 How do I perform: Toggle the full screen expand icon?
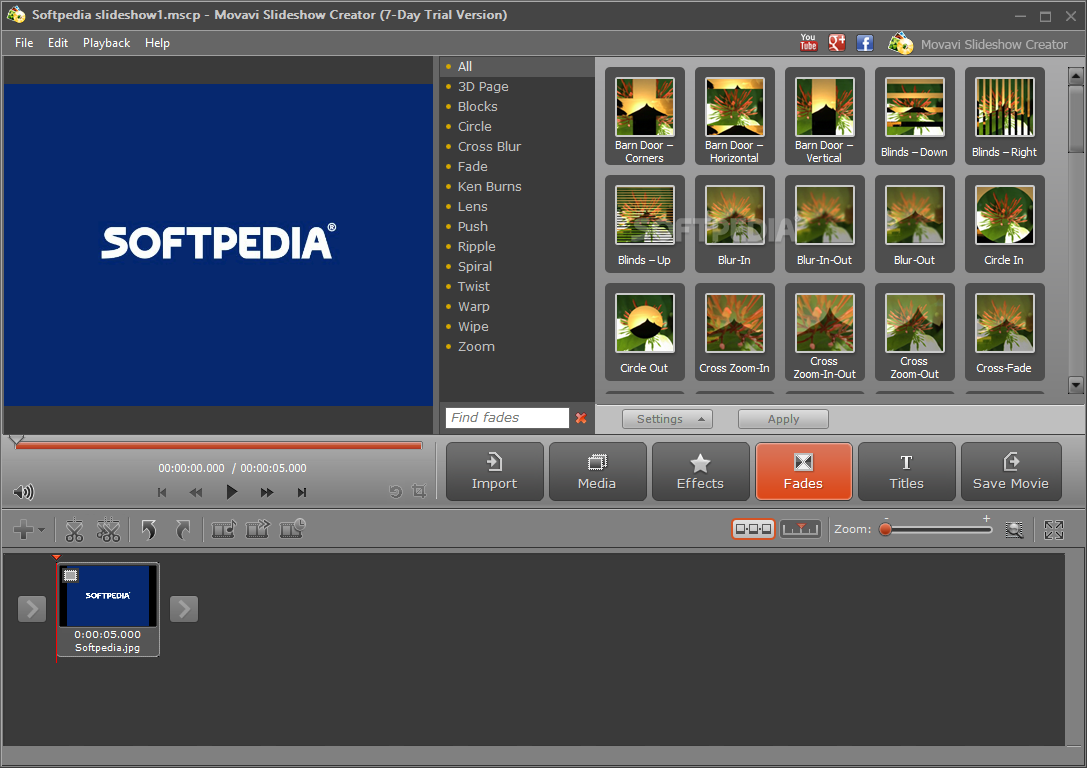[x=1054, y=530]
